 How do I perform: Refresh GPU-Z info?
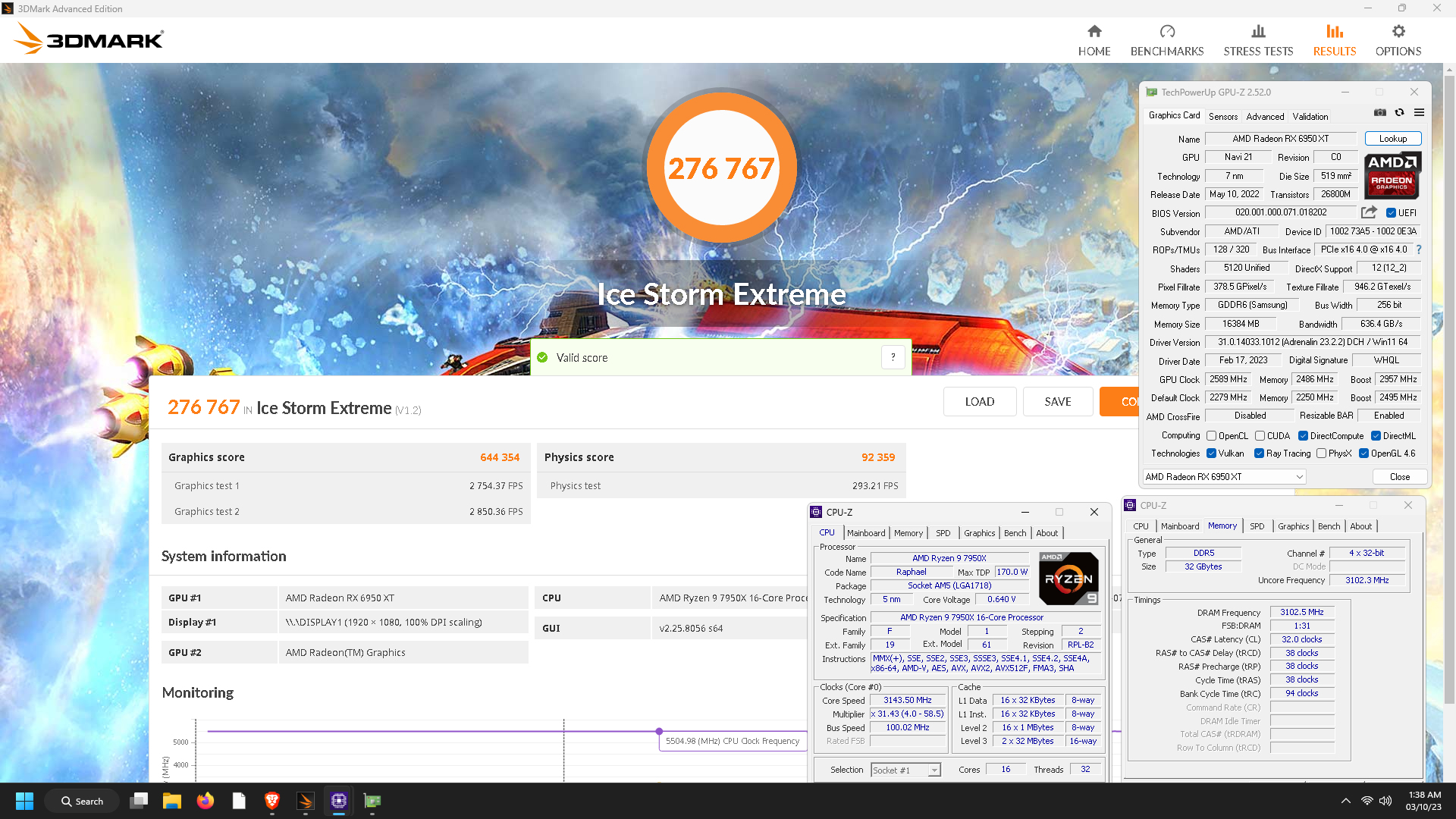1400,112
